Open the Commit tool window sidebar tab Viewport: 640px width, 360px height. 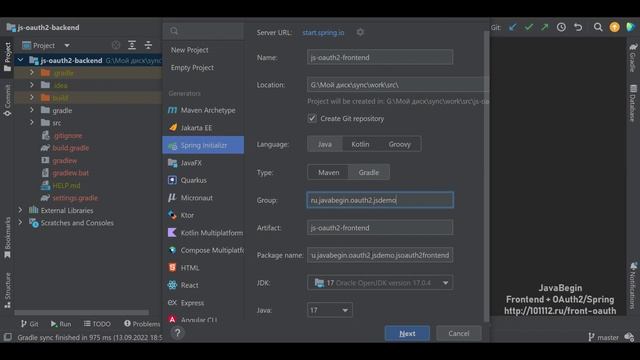click(x=7, y=100)
